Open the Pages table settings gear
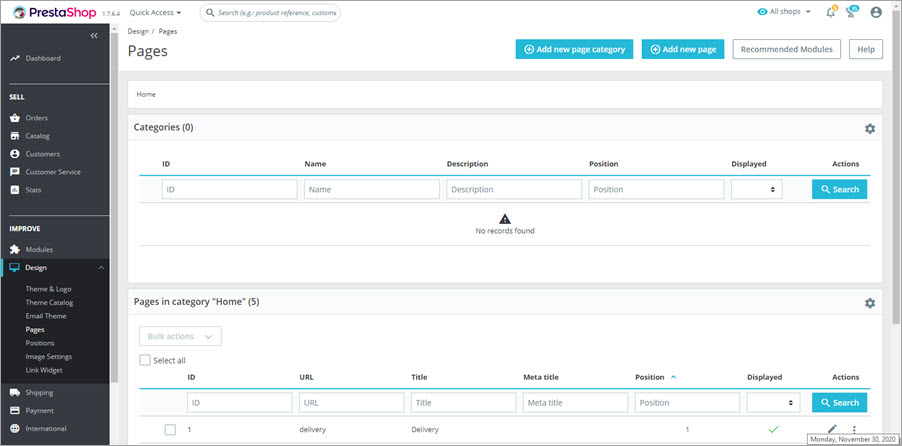This screenshot has height=446, width=902. [x=869, y=303]
